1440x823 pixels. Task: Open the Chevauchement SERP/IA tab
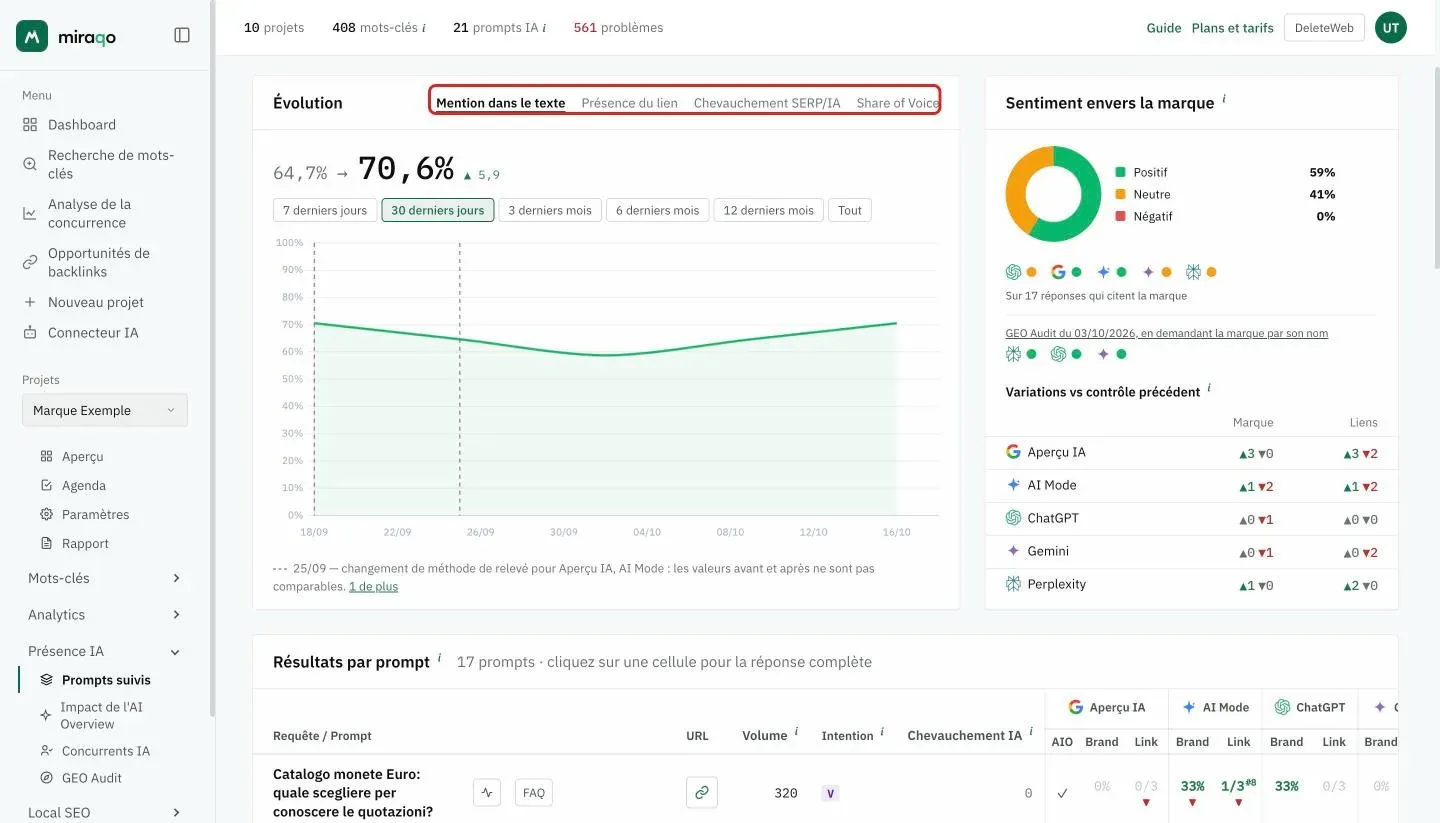coord(767,103)
